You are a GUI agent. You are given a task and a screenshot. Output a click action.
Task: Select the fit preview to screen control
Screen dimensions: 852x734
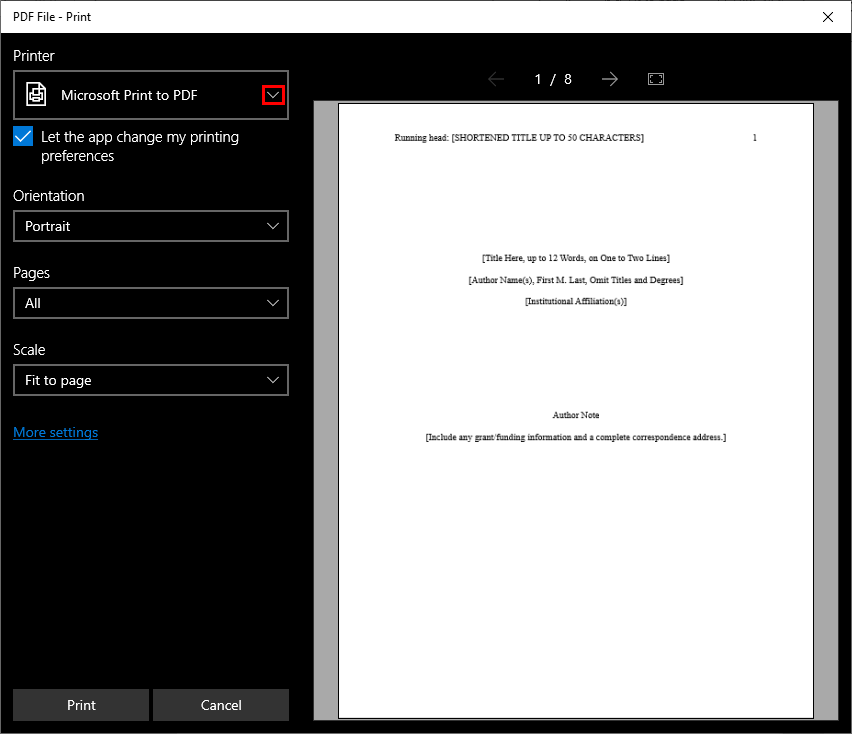tap(656, 78)
